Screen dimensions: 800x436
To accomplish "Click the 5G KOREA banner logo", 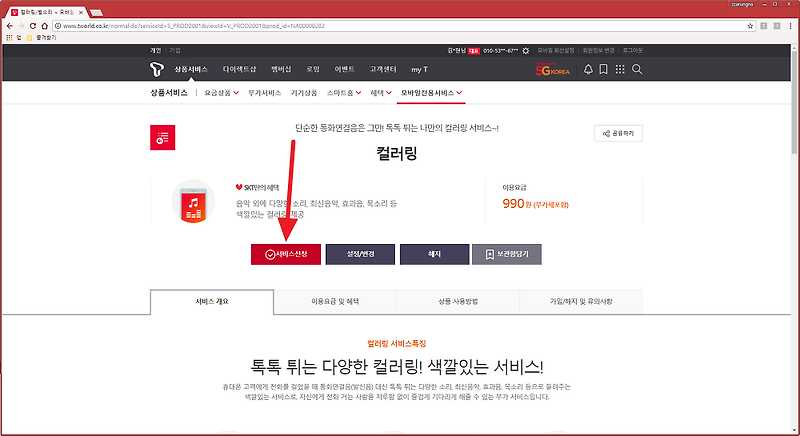I will tap(553, 69).
